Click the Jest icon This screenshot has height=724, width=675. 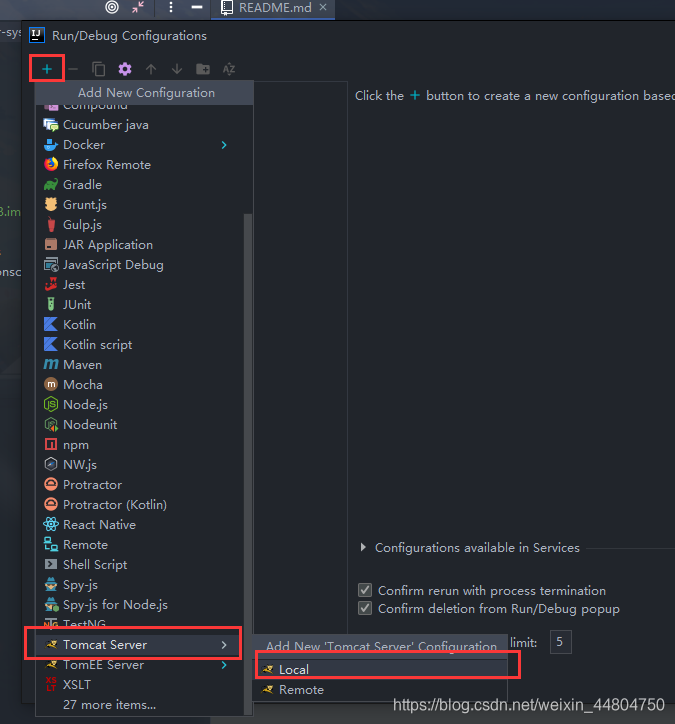click(x=51, y=284)
